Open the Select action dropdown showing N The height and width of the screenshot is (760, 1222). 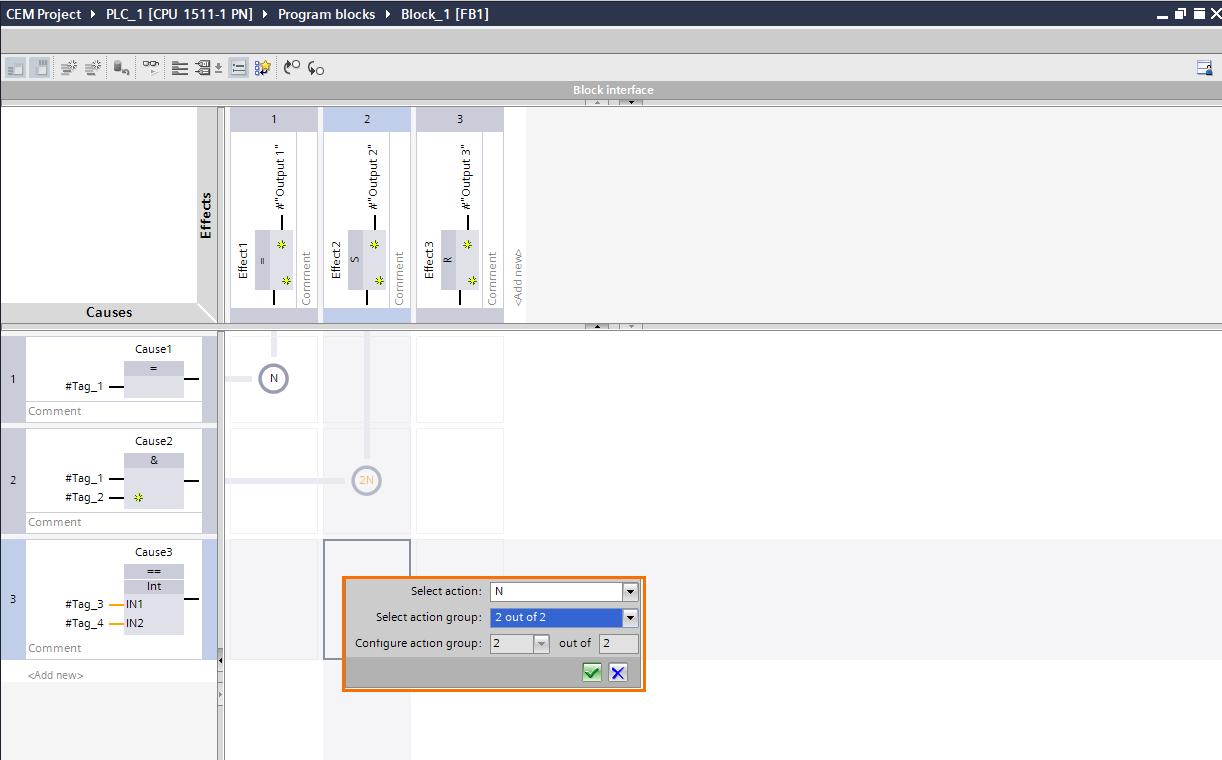click(x=630, y=591)
